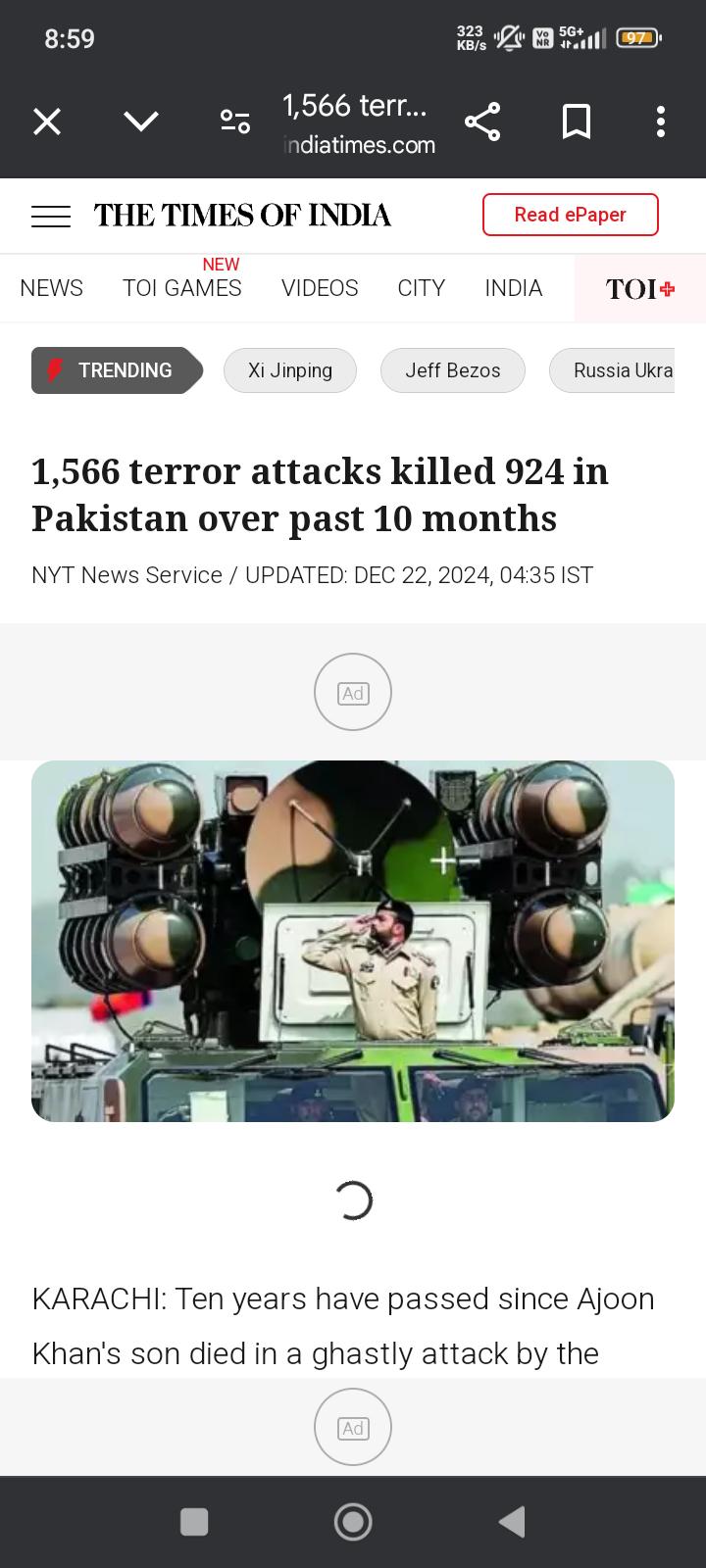Tap the share icon in toolbar
Screen dimensions: 706x1568
point(482,122)
